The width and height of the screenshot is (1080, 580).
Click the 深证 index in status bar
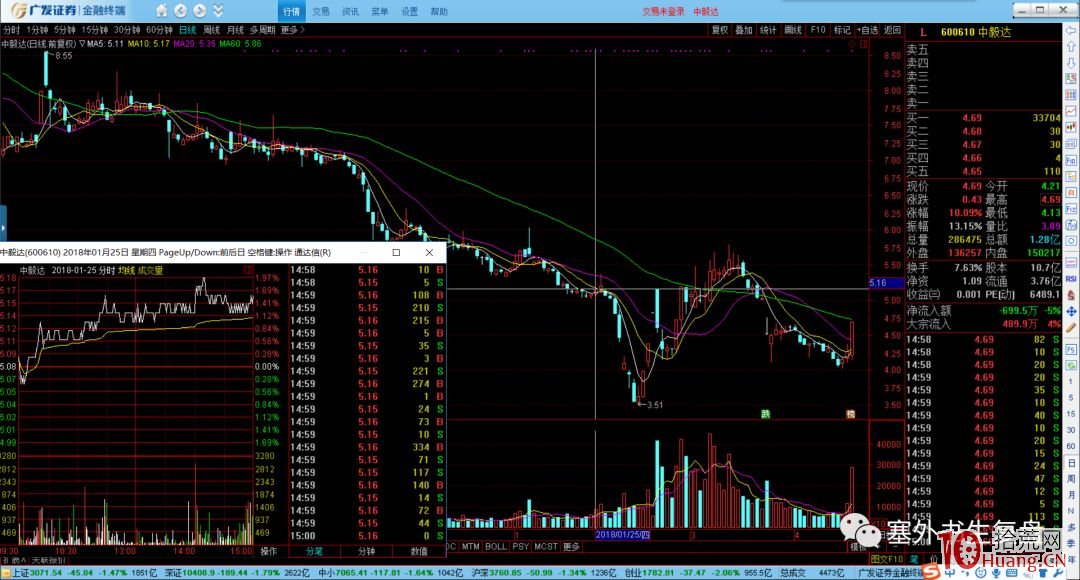[x=238, y=572]
